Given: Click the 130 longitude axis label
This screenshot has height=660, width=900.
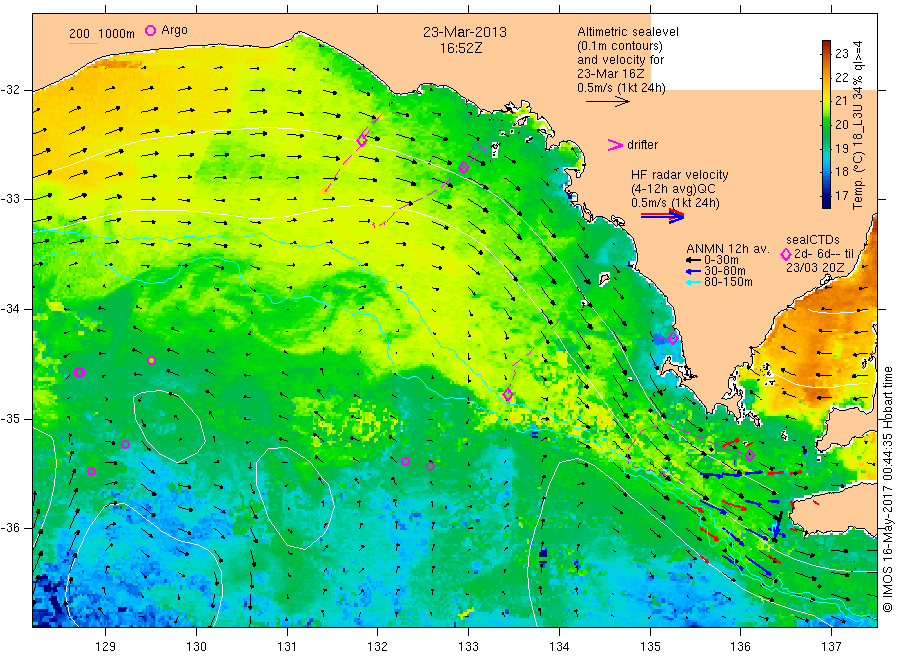Looking at the screenshot, I should (196, 647).
